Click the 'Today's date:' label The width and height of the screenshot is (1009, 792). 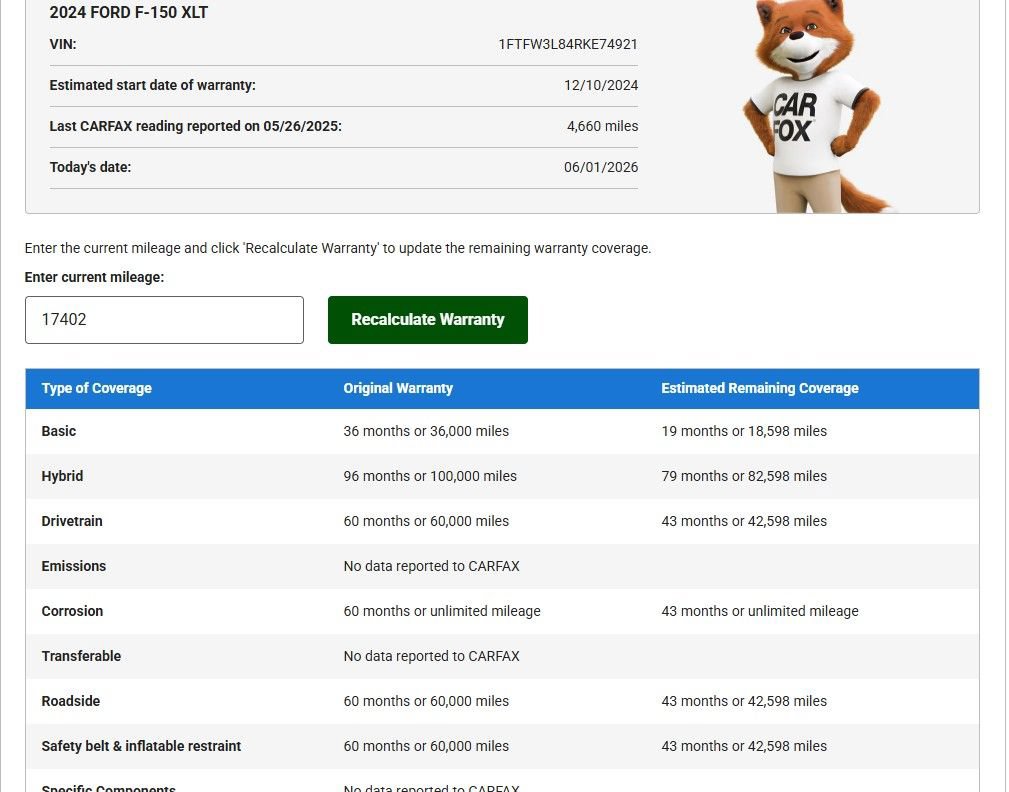click(x=90, y=167)
